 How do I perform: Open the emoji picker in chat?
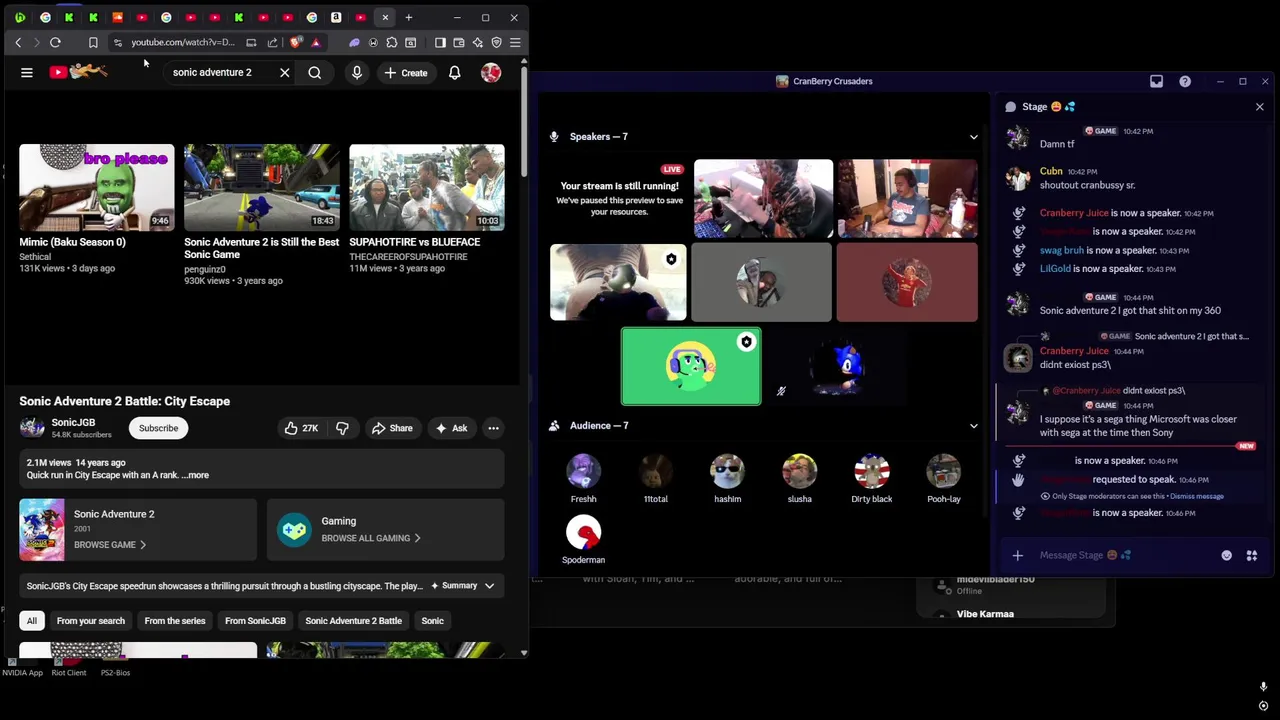click(1226, 555)
